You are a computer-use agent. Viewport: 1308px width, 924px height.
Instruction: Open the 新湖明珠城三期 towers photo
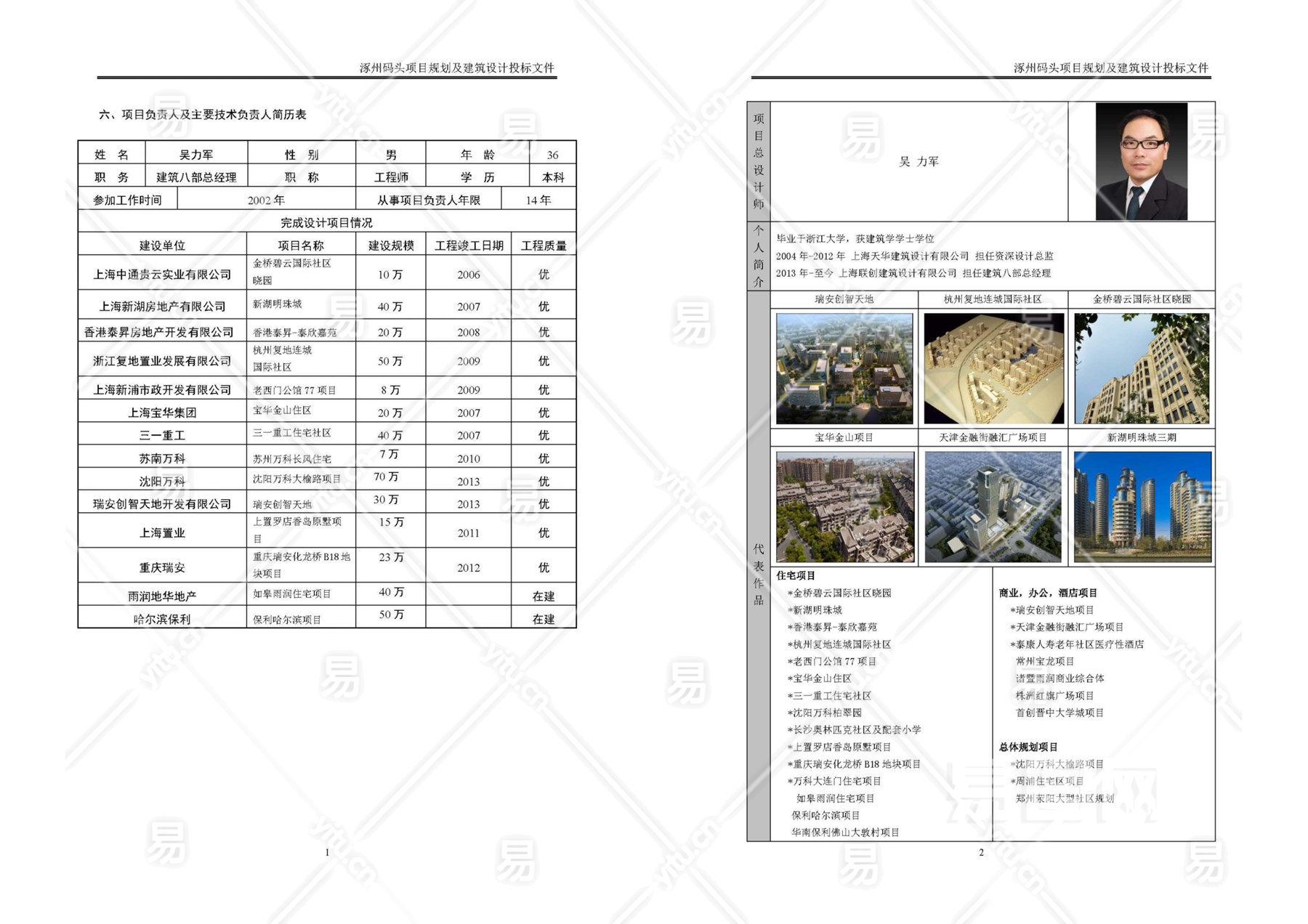pos(1142,506)
